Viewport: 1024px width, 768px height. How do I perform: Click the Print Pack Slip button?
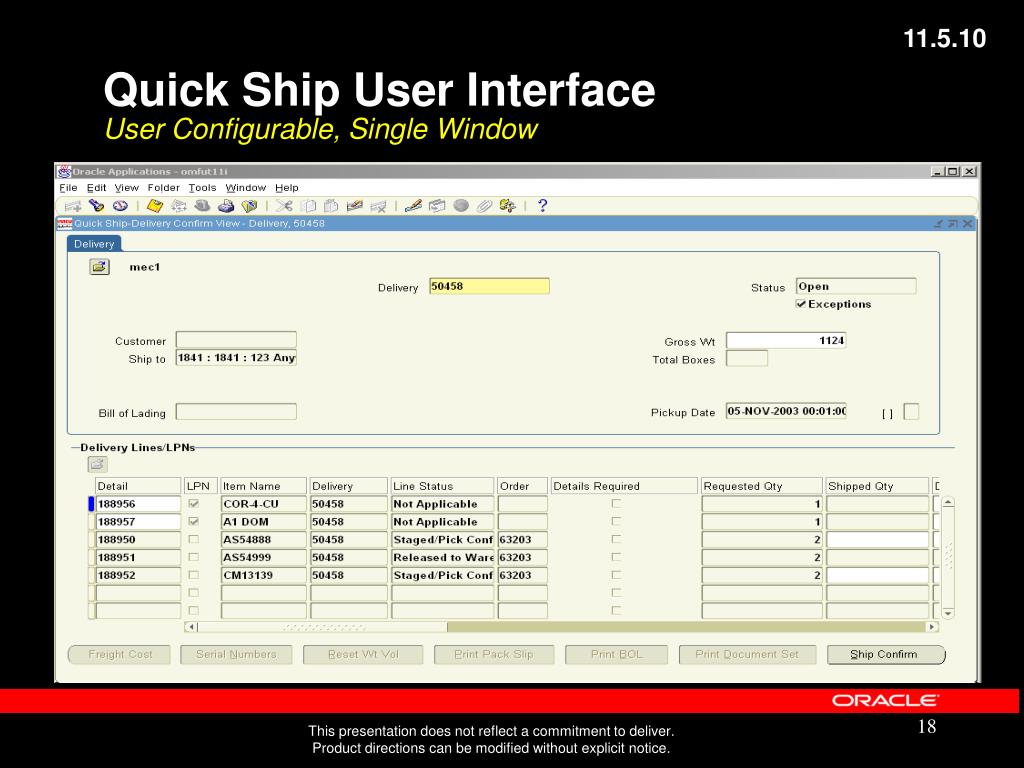point(494,654)
